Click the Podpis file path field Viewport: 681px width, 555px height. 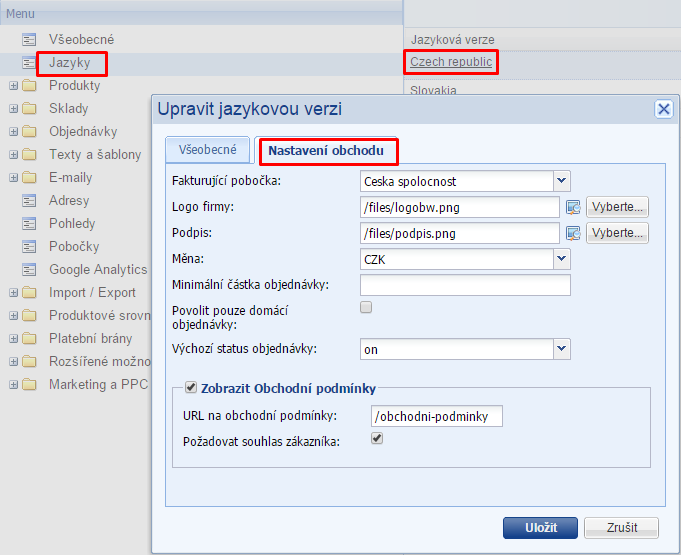click(x=460, y=233)
